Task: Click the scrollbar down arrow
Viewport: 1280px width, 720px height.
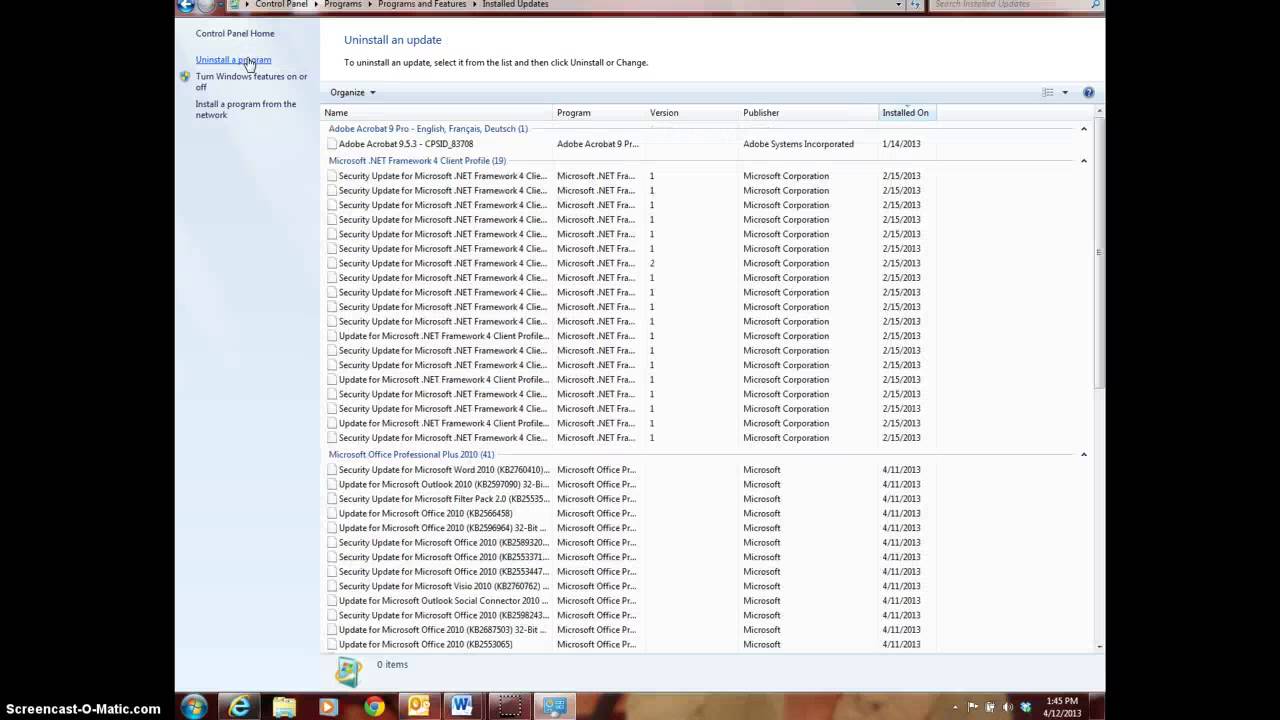Action: [x=1100, y=647]
